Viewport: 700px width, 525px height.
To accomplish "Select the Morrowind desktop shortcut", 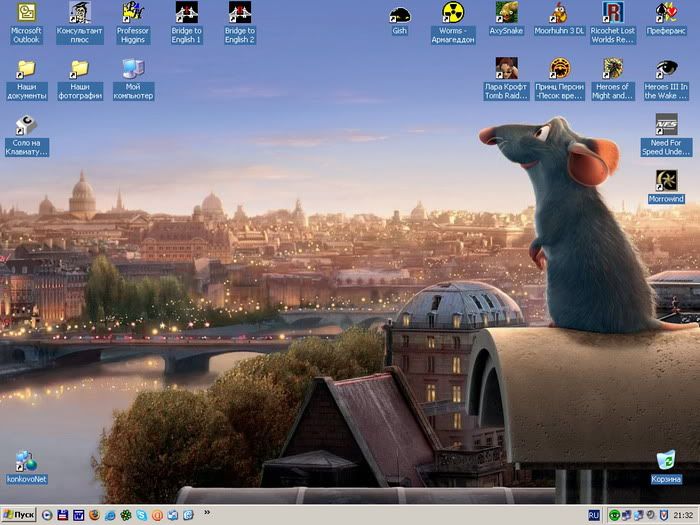I will [x=666, y=187].
